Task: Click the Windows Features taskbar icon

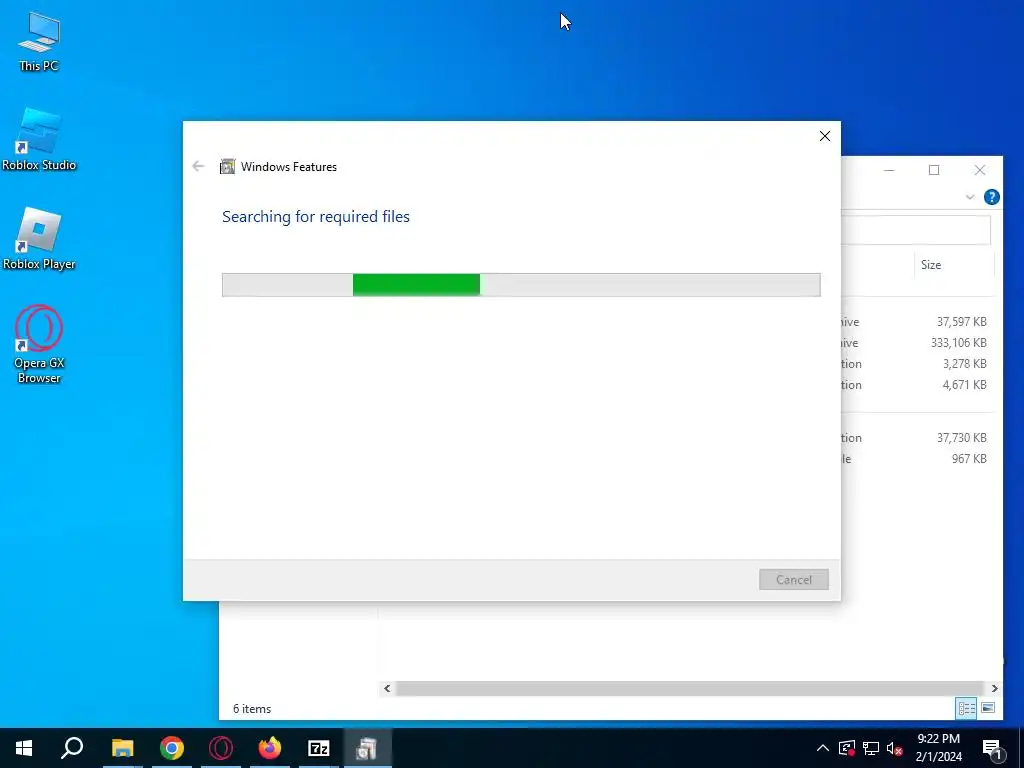Action: pyautogui.click(x=368, y=748)
